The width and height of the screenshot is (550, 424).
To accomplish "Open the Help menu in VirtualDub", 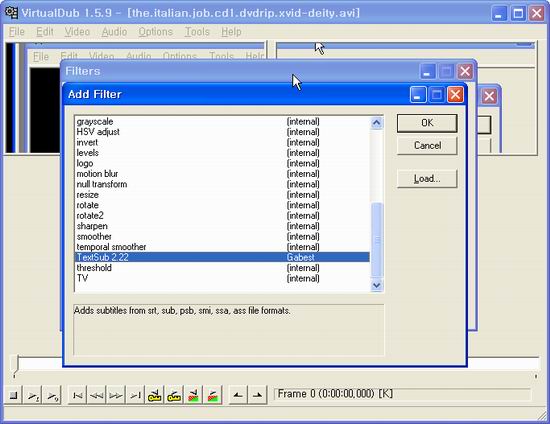I will (x=231, y=32).
